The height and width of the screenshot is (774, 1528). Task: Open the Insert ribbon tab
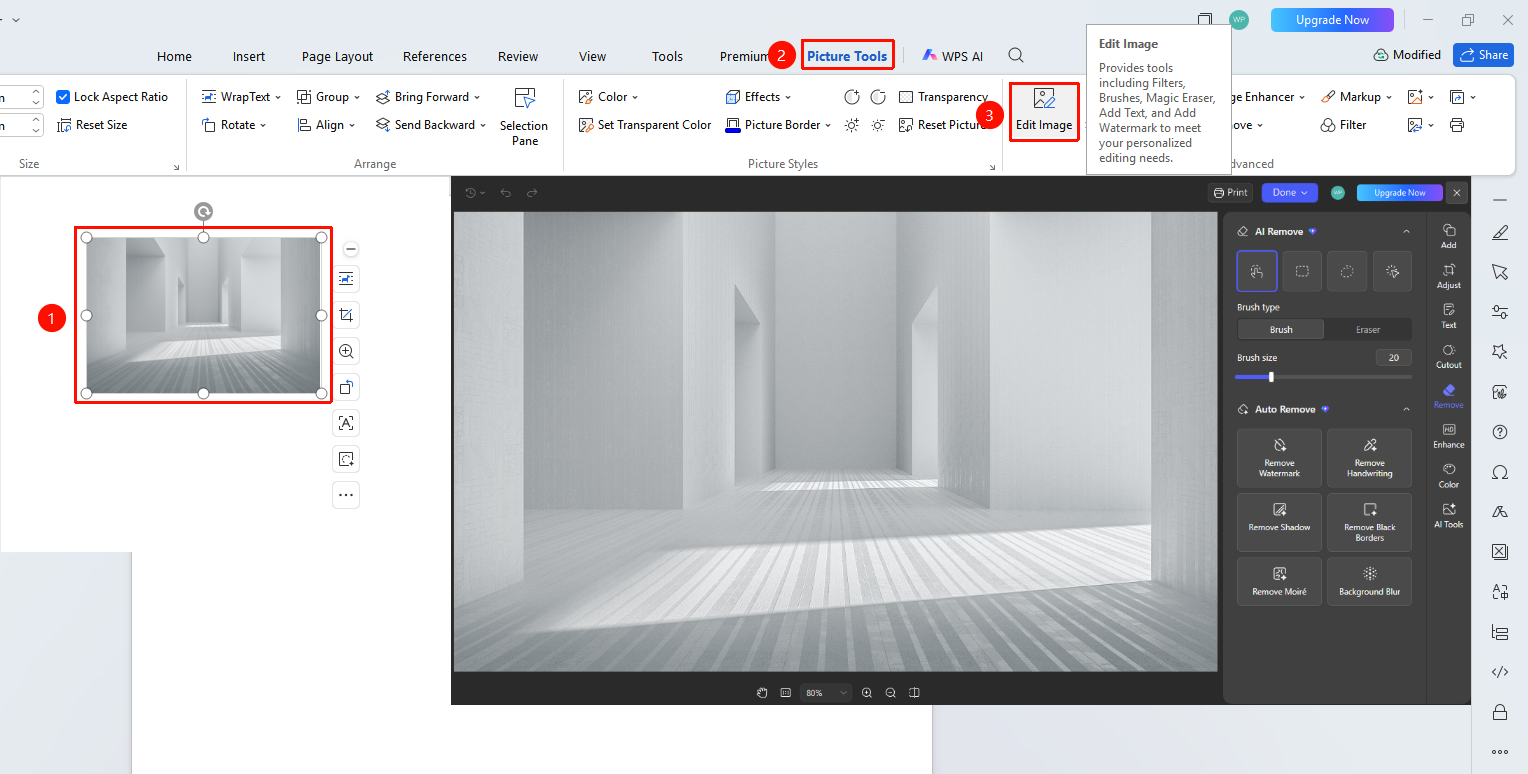[x=249, y=56]
